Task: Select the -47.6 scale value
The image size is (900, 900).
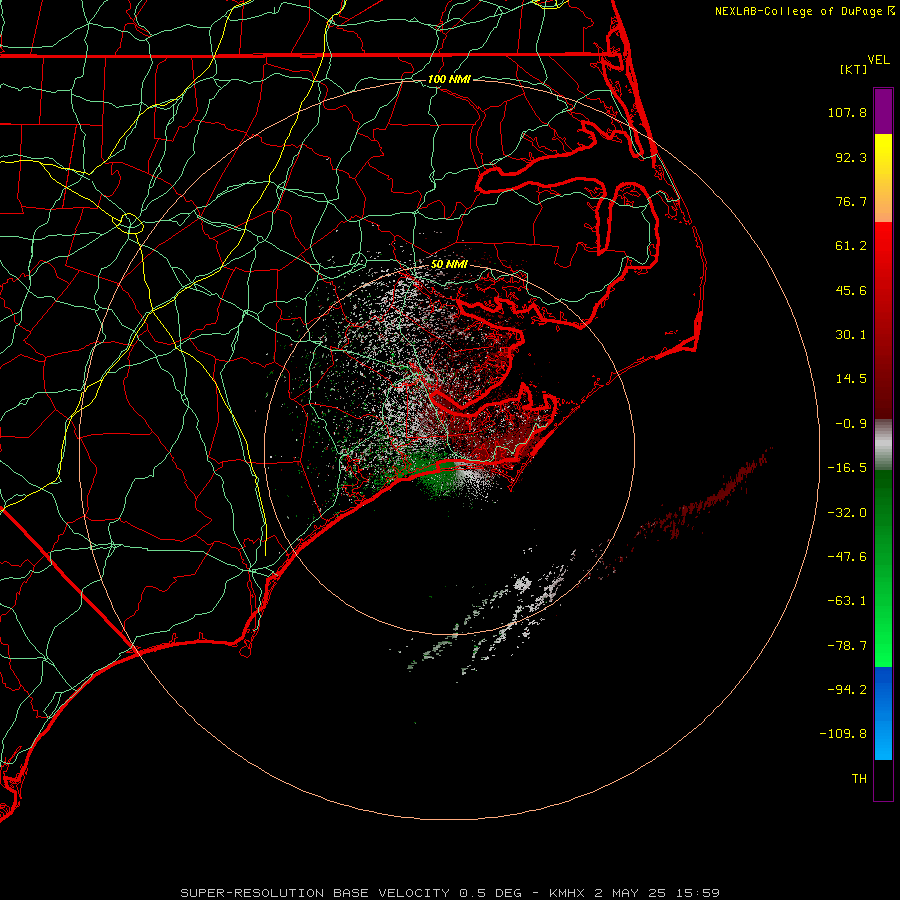Action: click(847, 557)
